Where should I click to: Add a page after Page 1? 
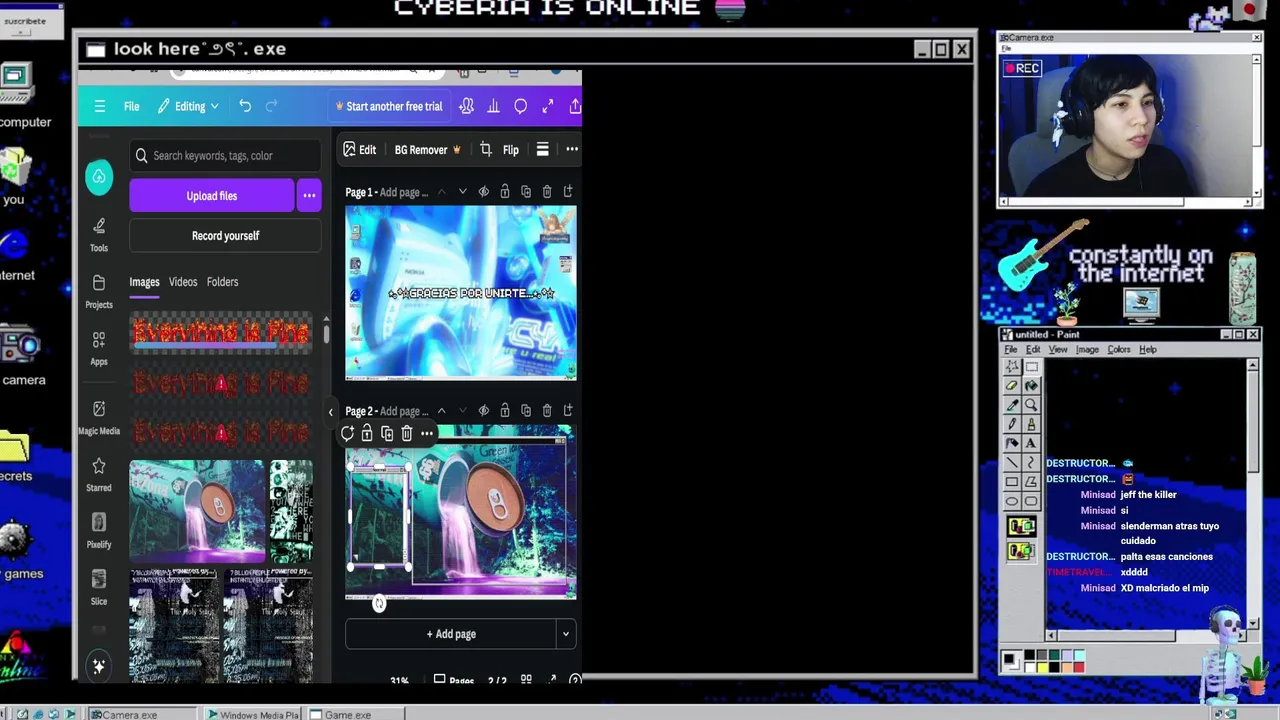coord(568,191)
